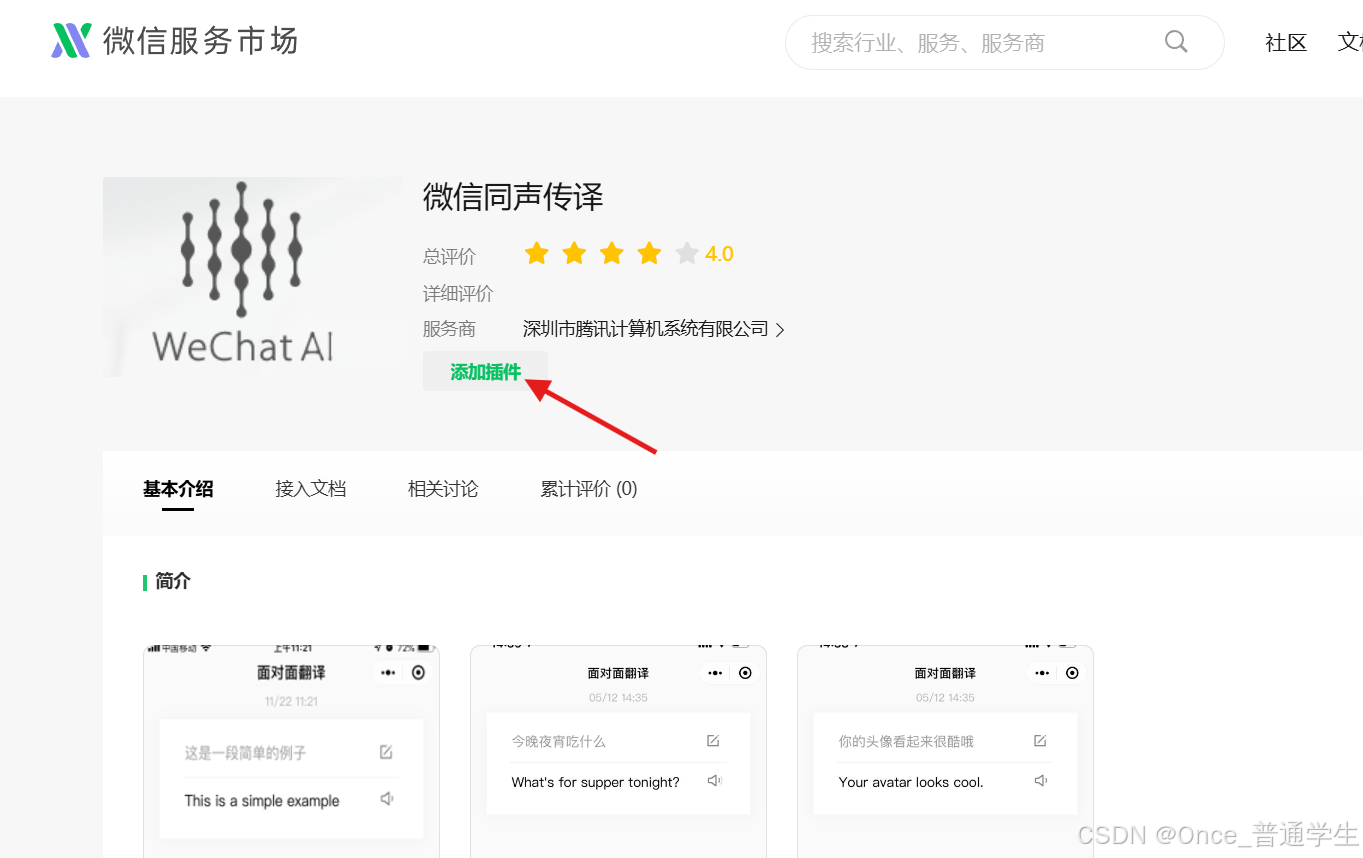Click the 添加插件 button
The width and height of the screenshot is (1363, 858).
click(485, 372)
